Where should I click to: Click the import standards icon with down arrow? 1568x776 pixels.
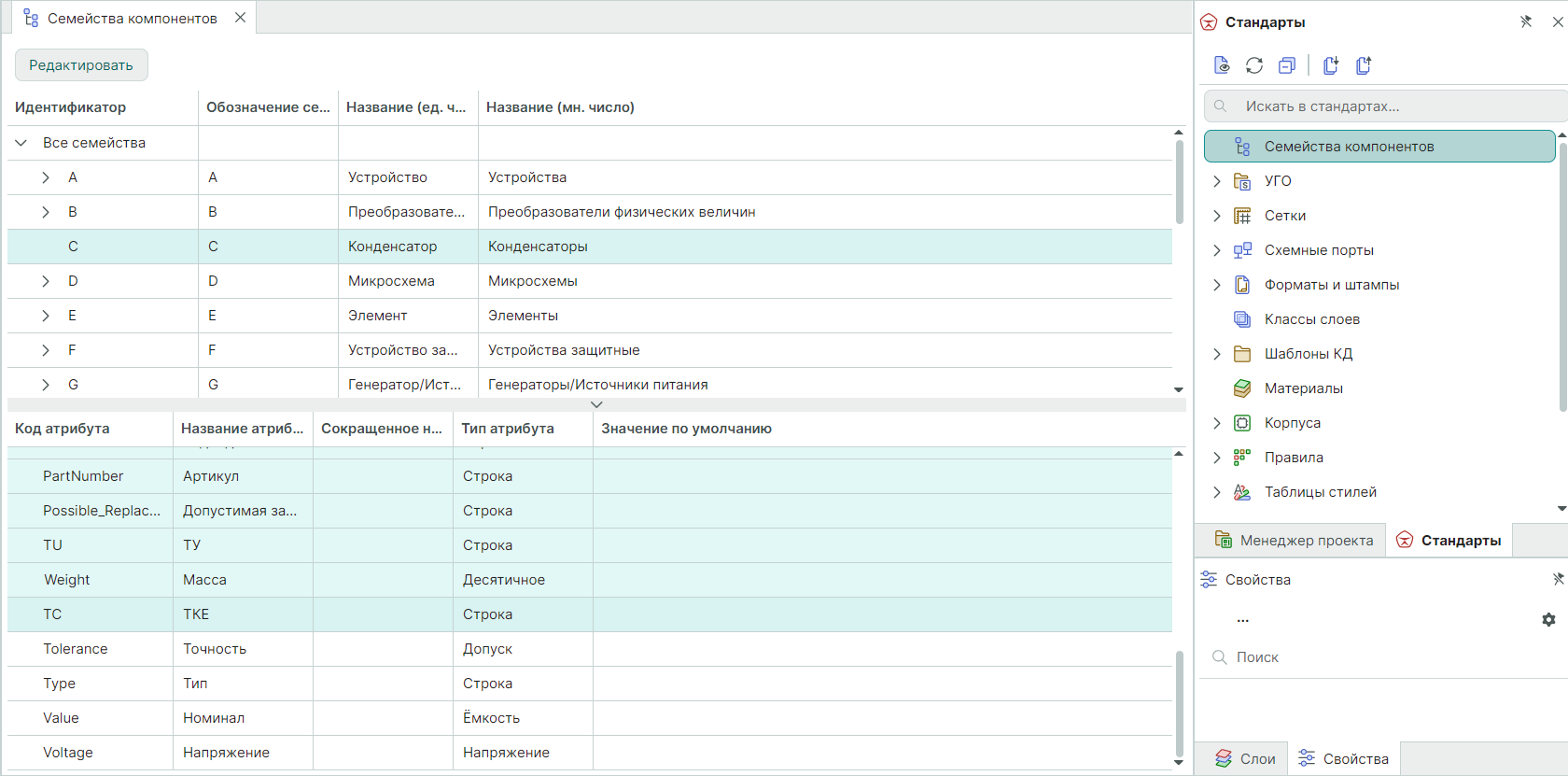pos(1331,65)
